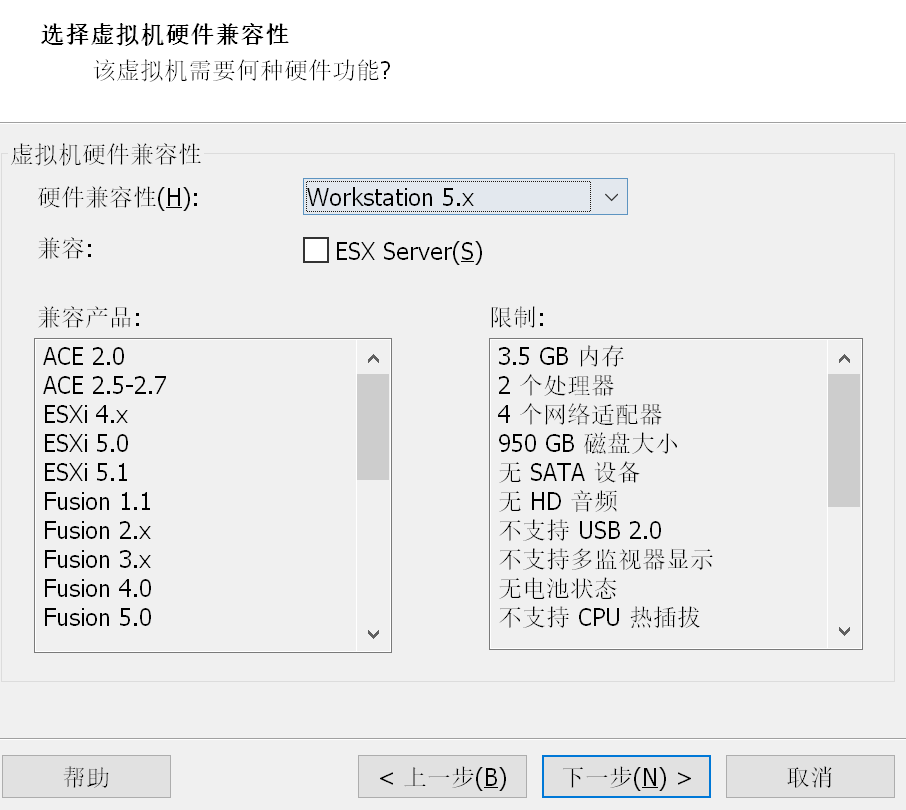Click the limitations list scrollbar thumb

coord(844,440)
